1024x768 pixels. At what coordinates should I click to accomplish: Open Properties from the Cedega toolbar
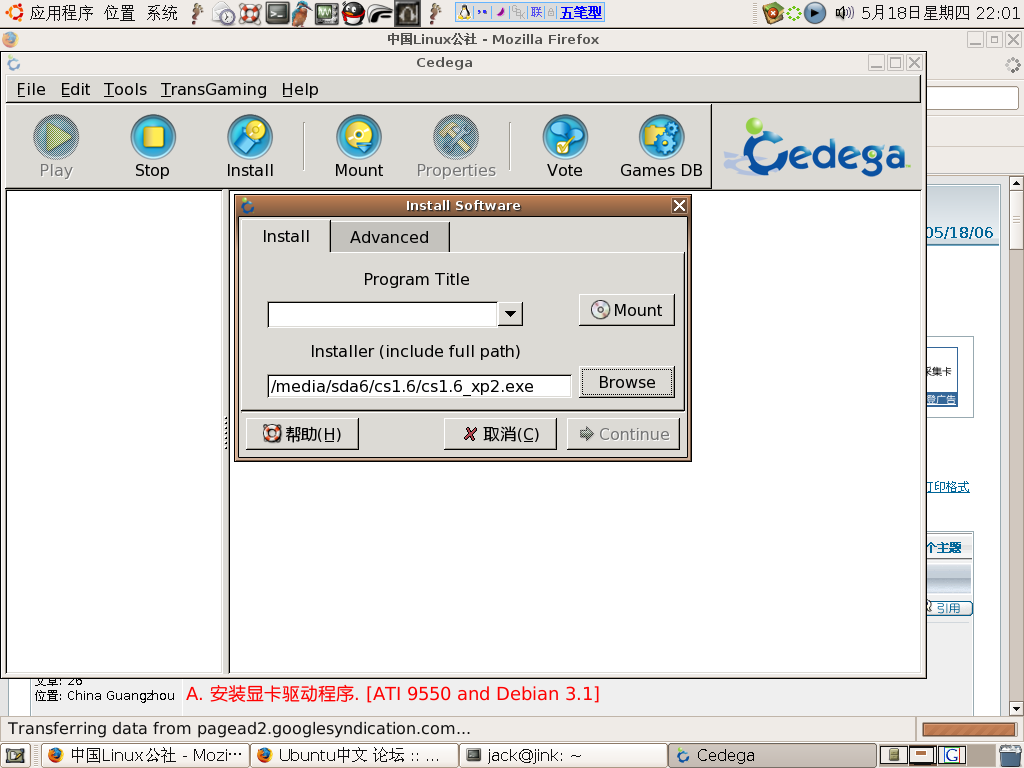pos(456,137)
